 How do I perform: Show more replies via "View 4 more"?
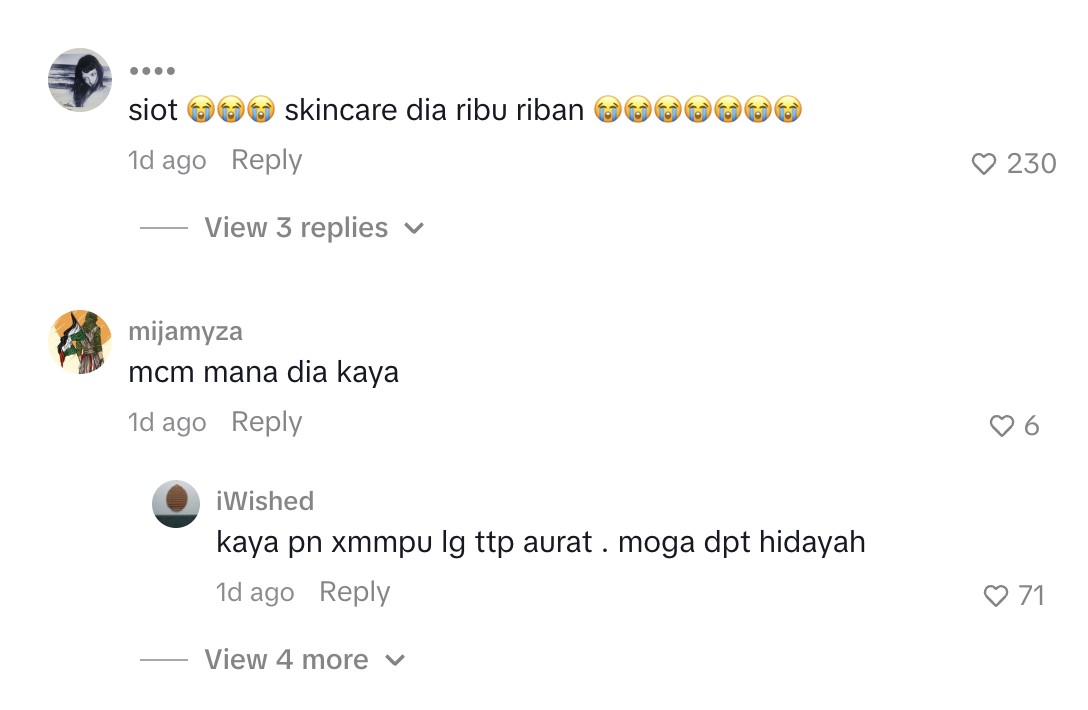click(286, 660)
